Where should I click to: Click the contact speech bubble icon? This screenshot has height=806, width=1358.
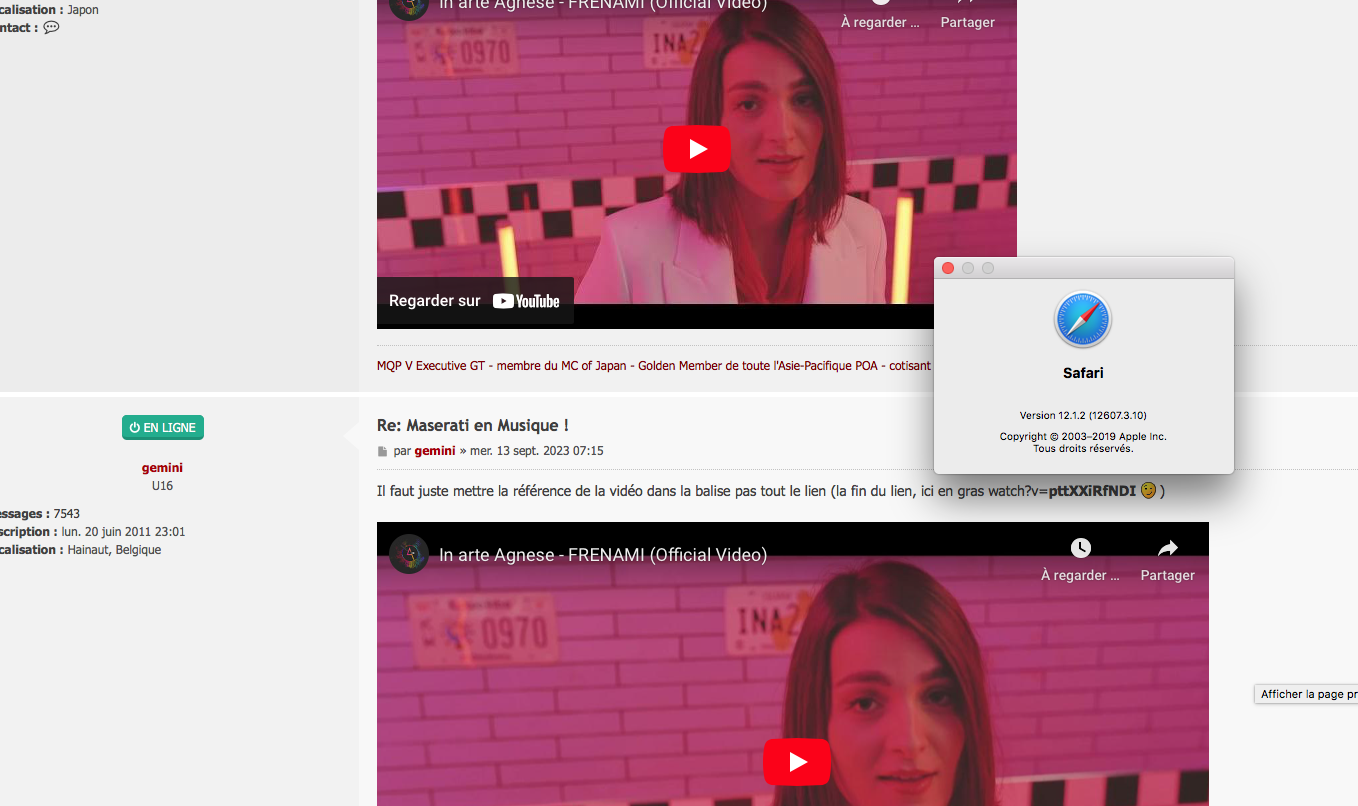51,28
